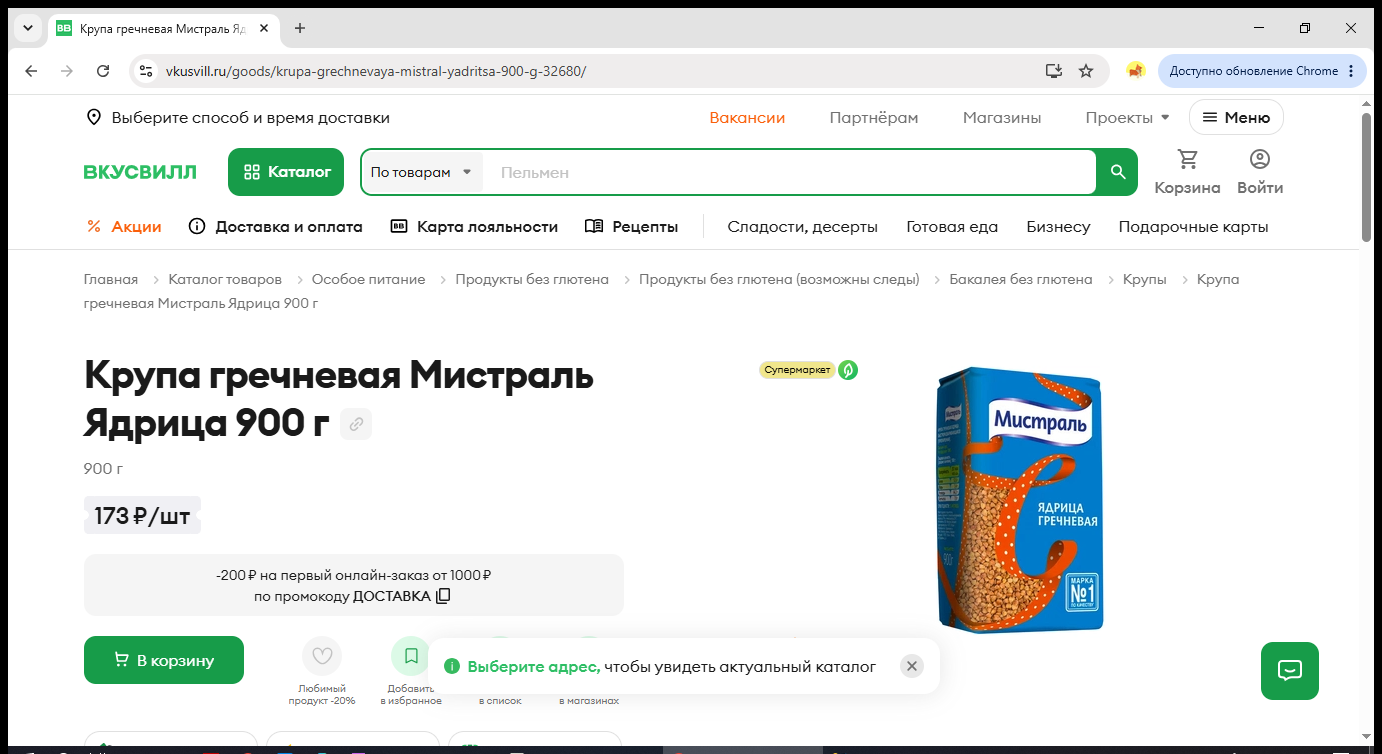This screenshot has height=754, width=1382.
Task: Open the green chat support button
Action: click(x=1290, y=670)
